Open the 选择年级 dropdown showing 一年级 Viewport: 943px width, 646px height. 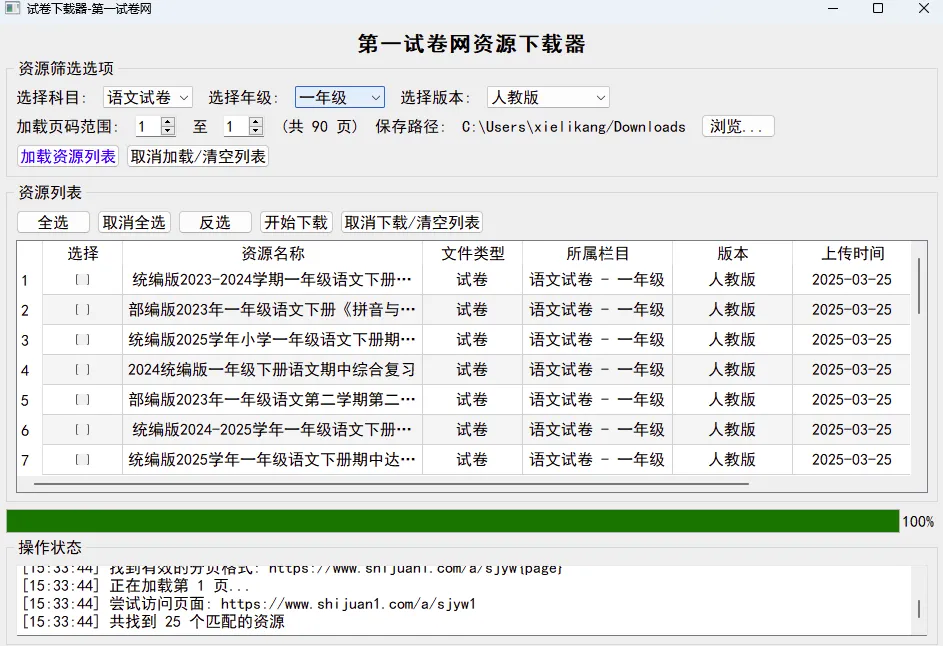pyautogui.click(x=340, y=97)
